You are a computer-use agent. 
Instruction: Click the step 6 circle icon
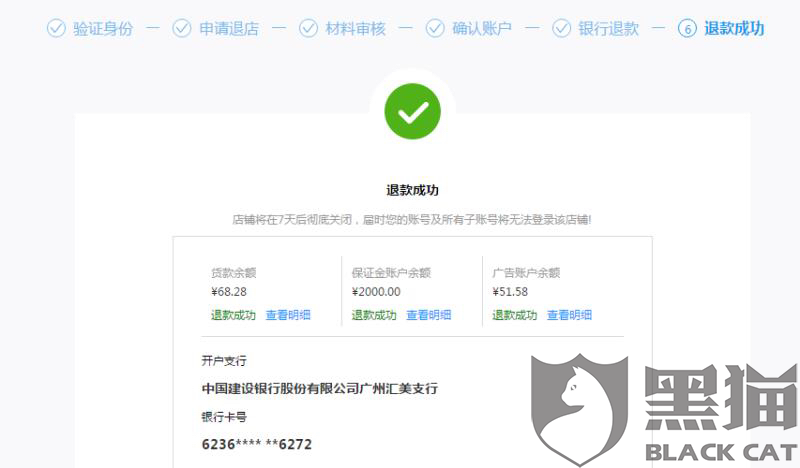[x=687, y=28]
